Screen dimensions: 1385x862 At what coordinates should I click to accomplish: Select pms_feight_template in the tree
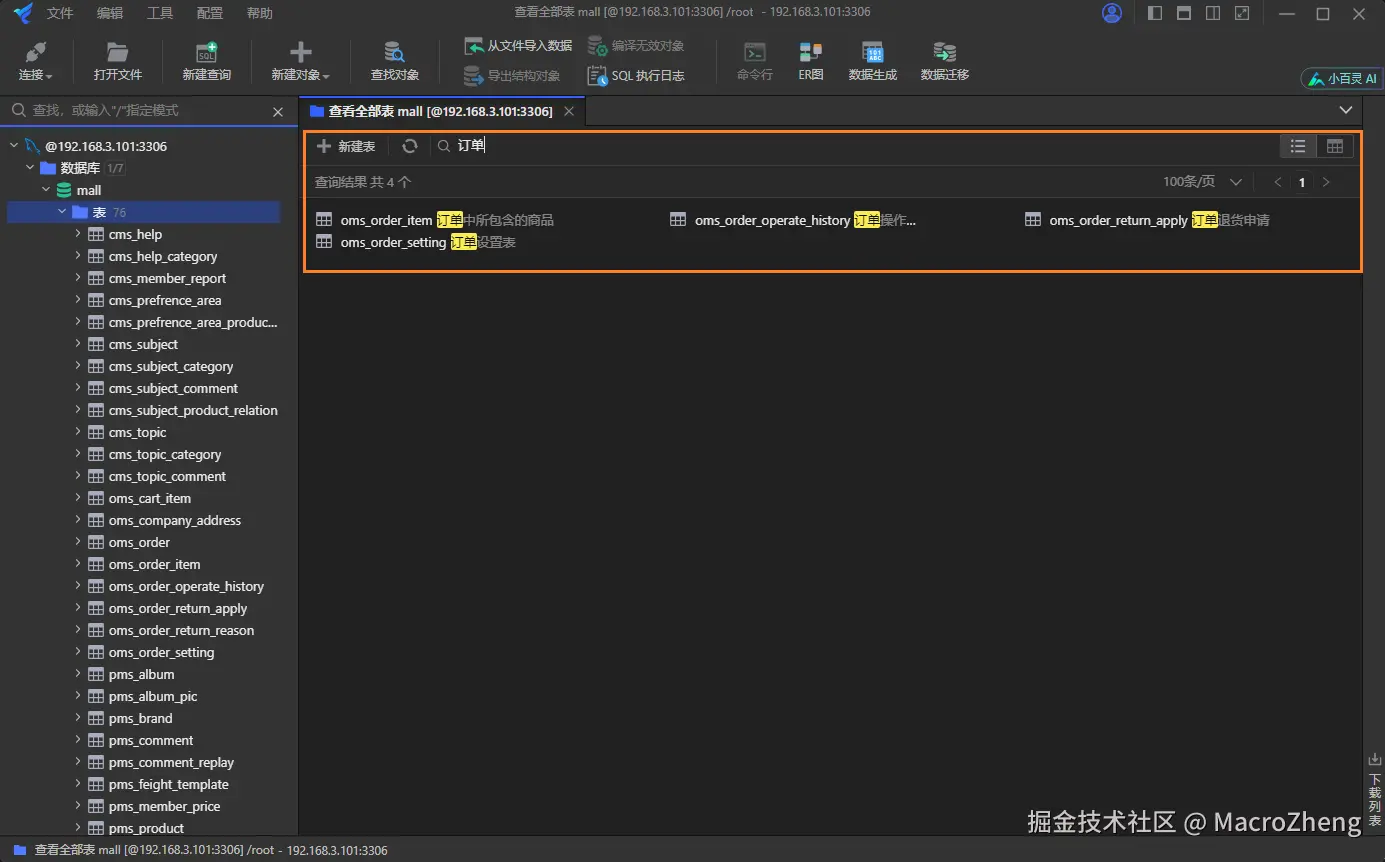click(169, 784)
